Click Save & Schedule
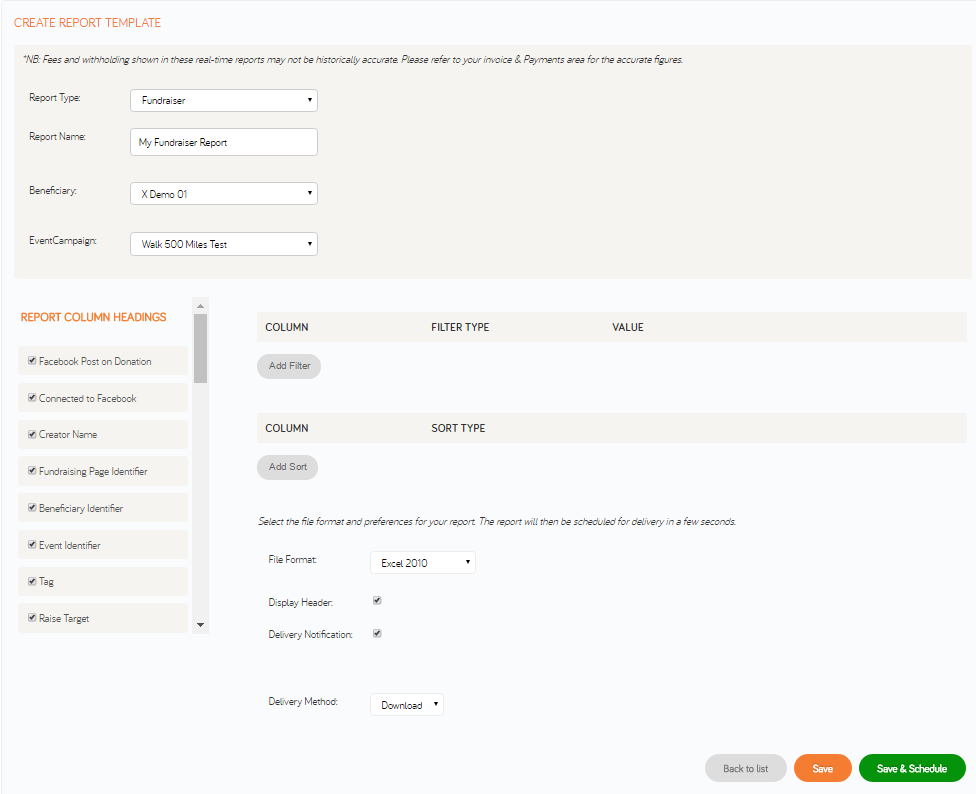 912,768
